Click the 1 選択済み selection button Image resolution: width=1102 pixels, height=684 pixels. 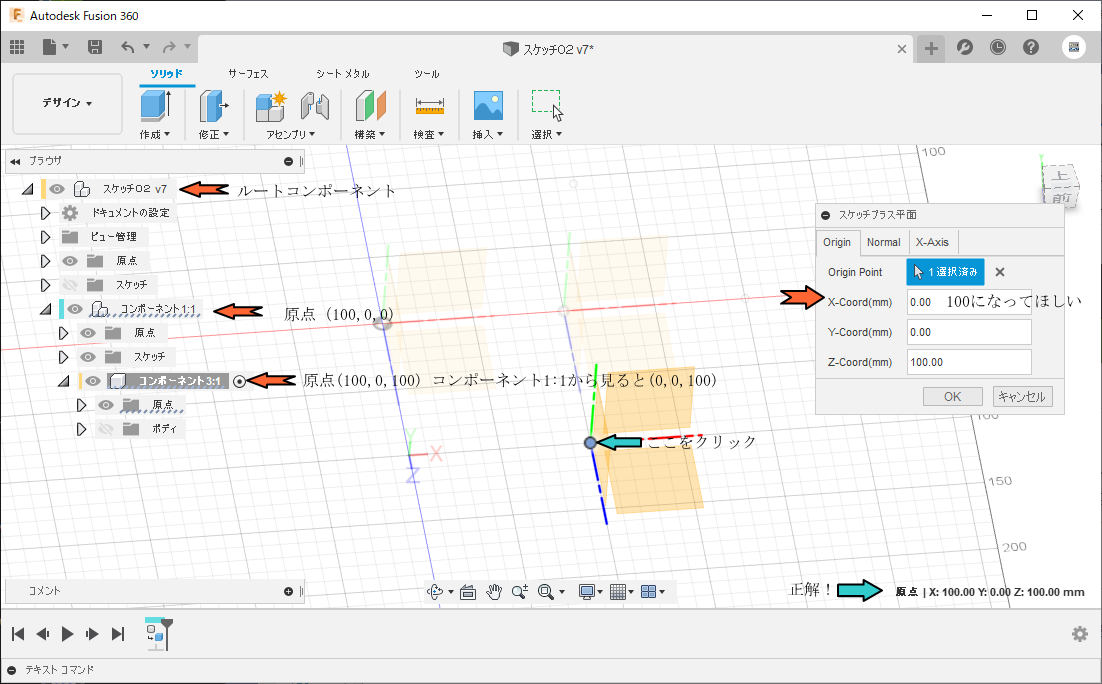point(945,272)
